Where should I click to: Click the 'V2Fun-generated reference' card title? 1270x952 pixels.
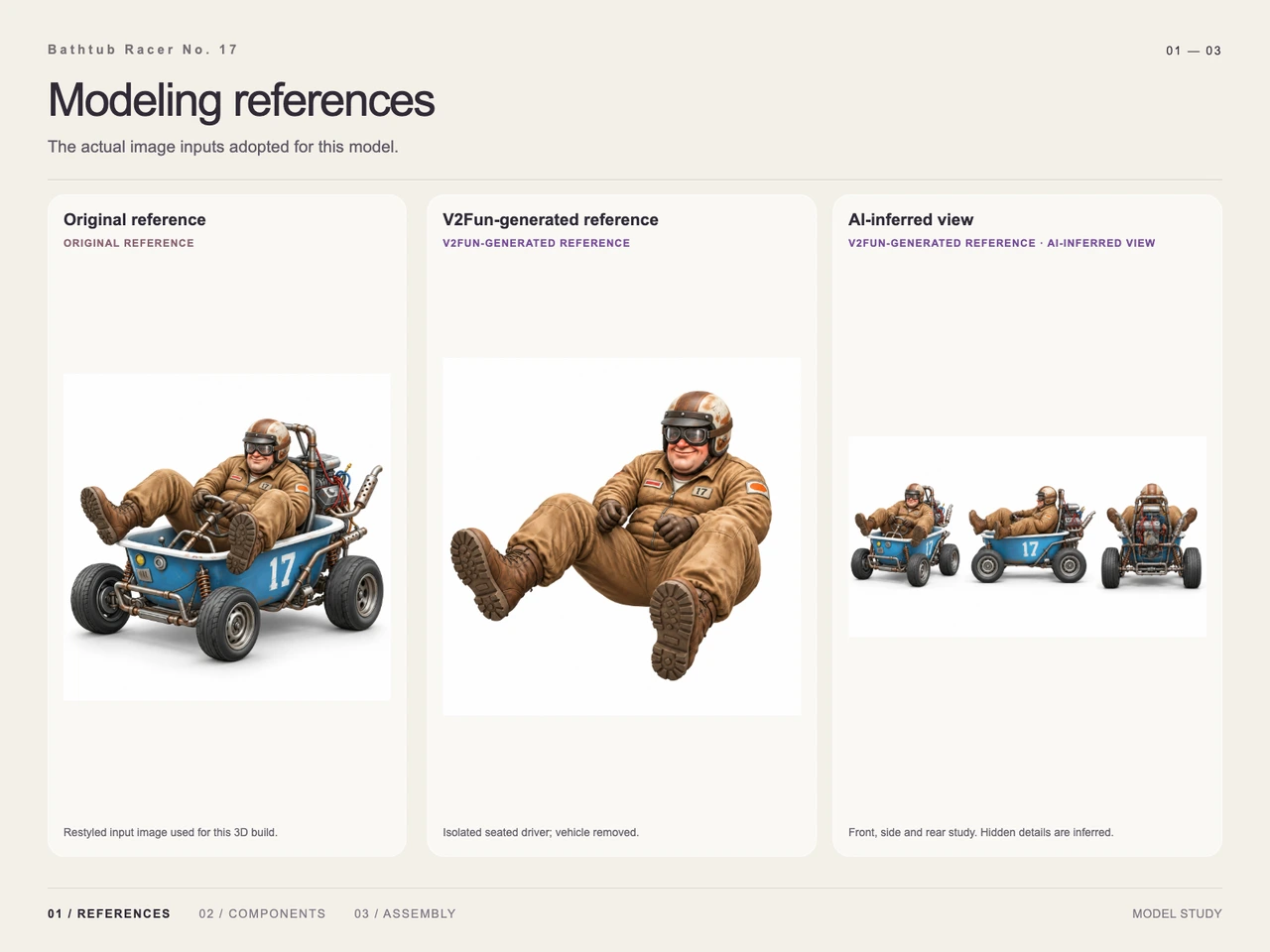(551, 220)
